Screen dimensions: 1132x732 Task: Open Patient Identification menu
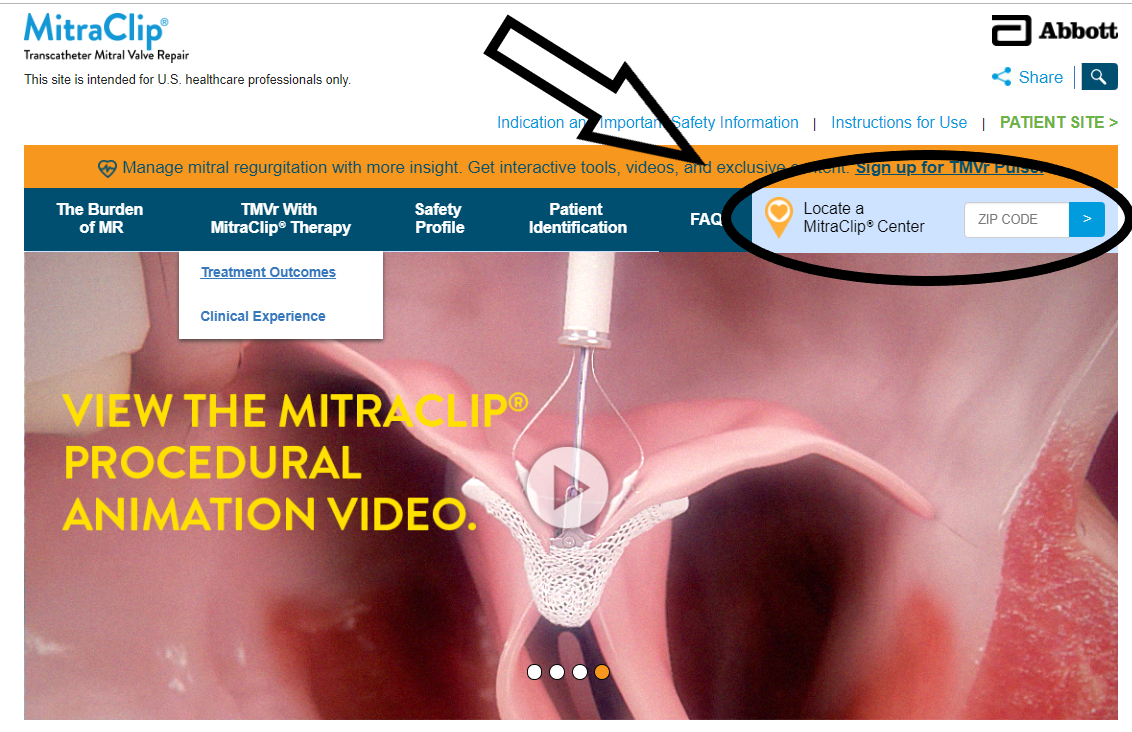[x=578, y=218]
